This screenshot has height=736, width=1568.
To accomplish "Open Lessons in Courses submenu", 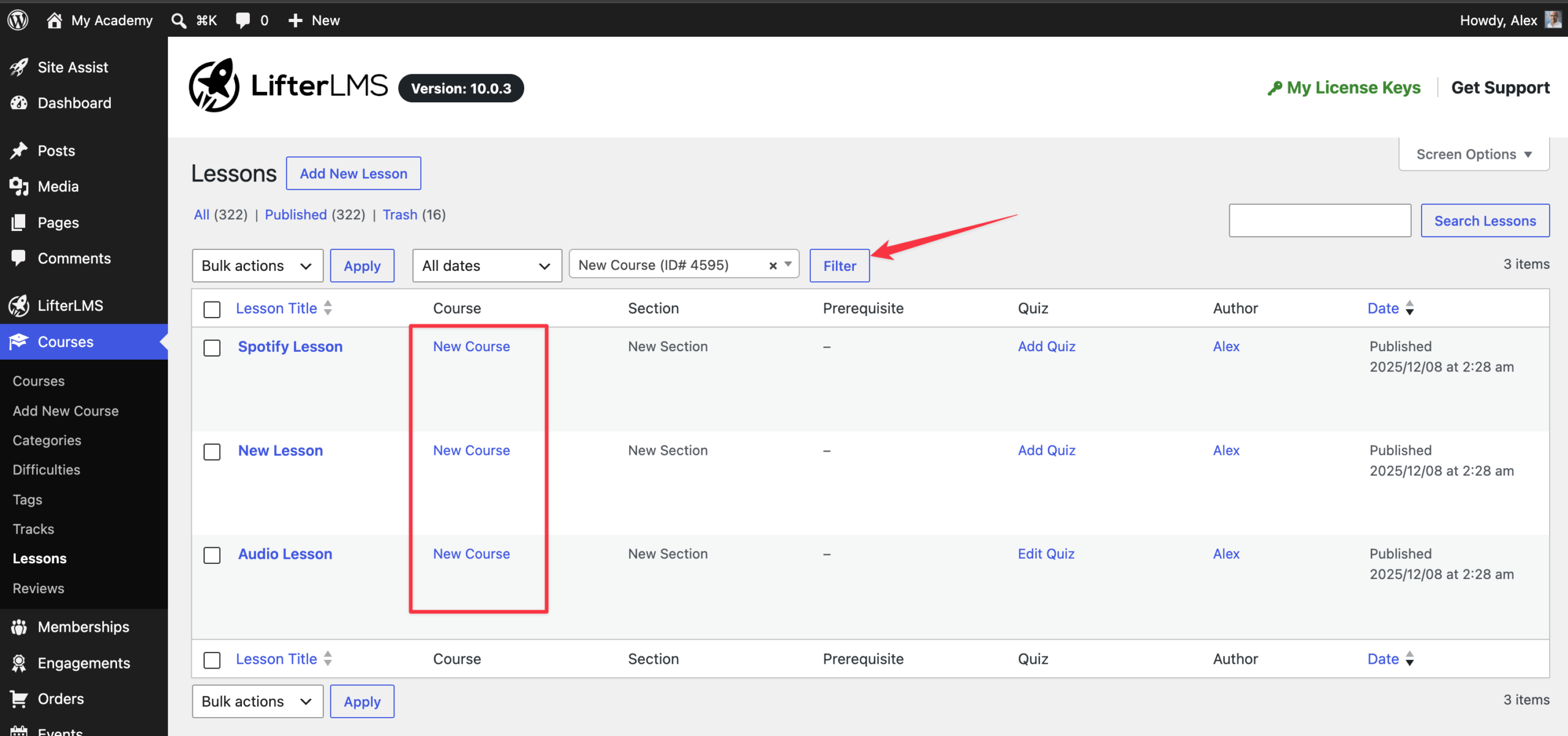I will point(39,558).
